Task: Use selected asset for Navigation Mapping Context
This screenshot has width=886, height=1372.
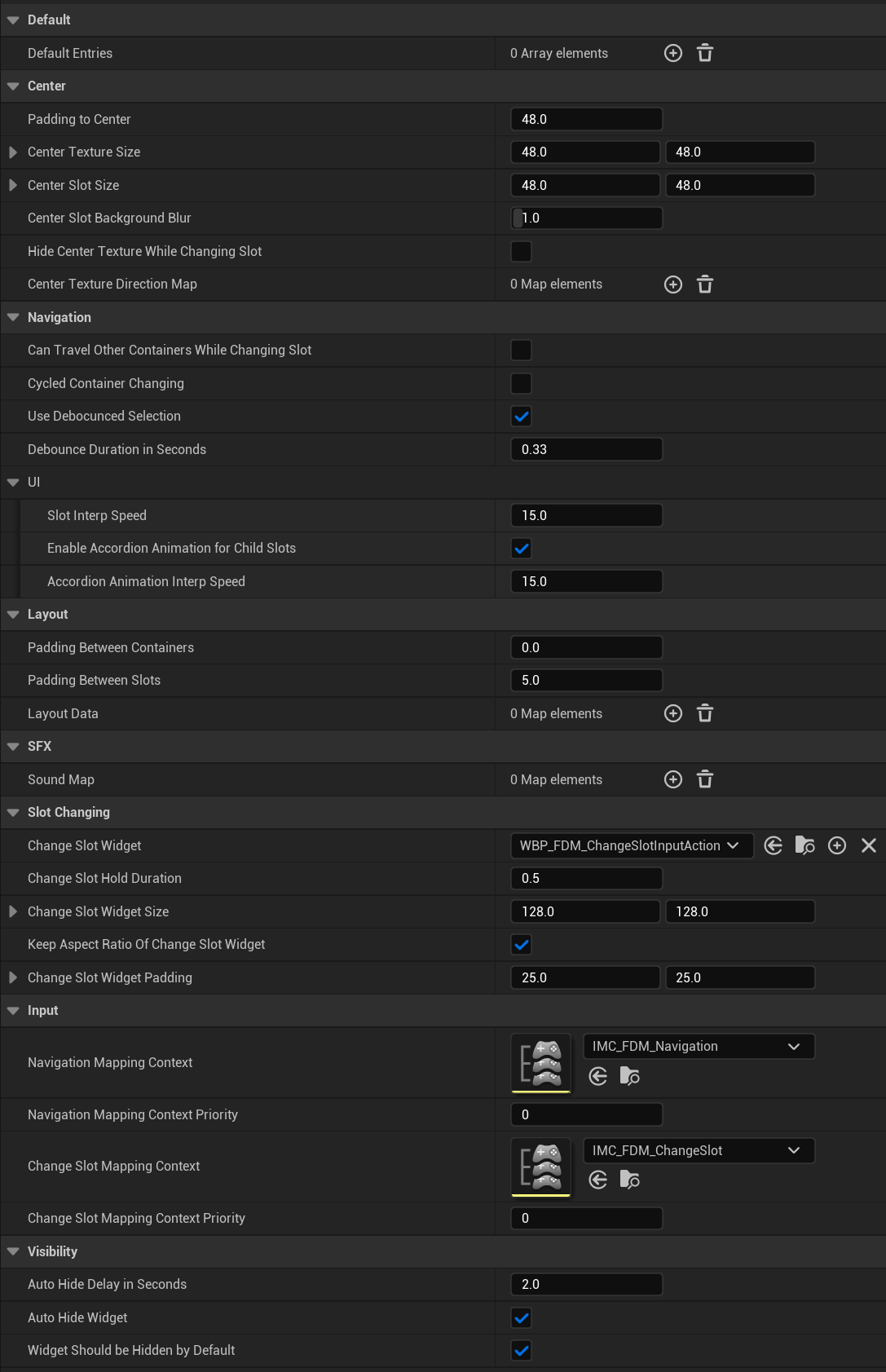Action: point(598,1076)
